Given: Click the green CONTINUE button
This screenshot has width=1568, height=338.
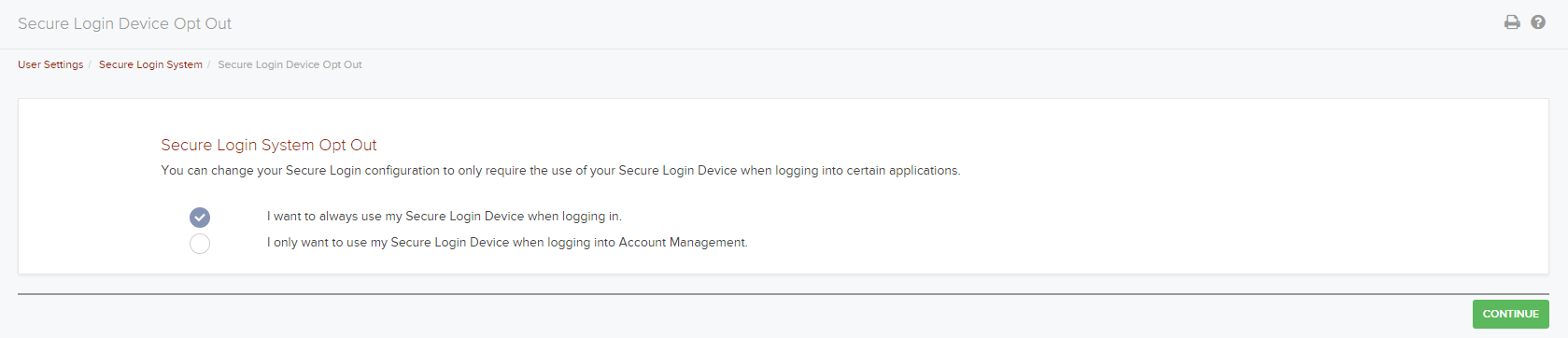Looking at the screenshot, I should click(x=1510, y=314).
